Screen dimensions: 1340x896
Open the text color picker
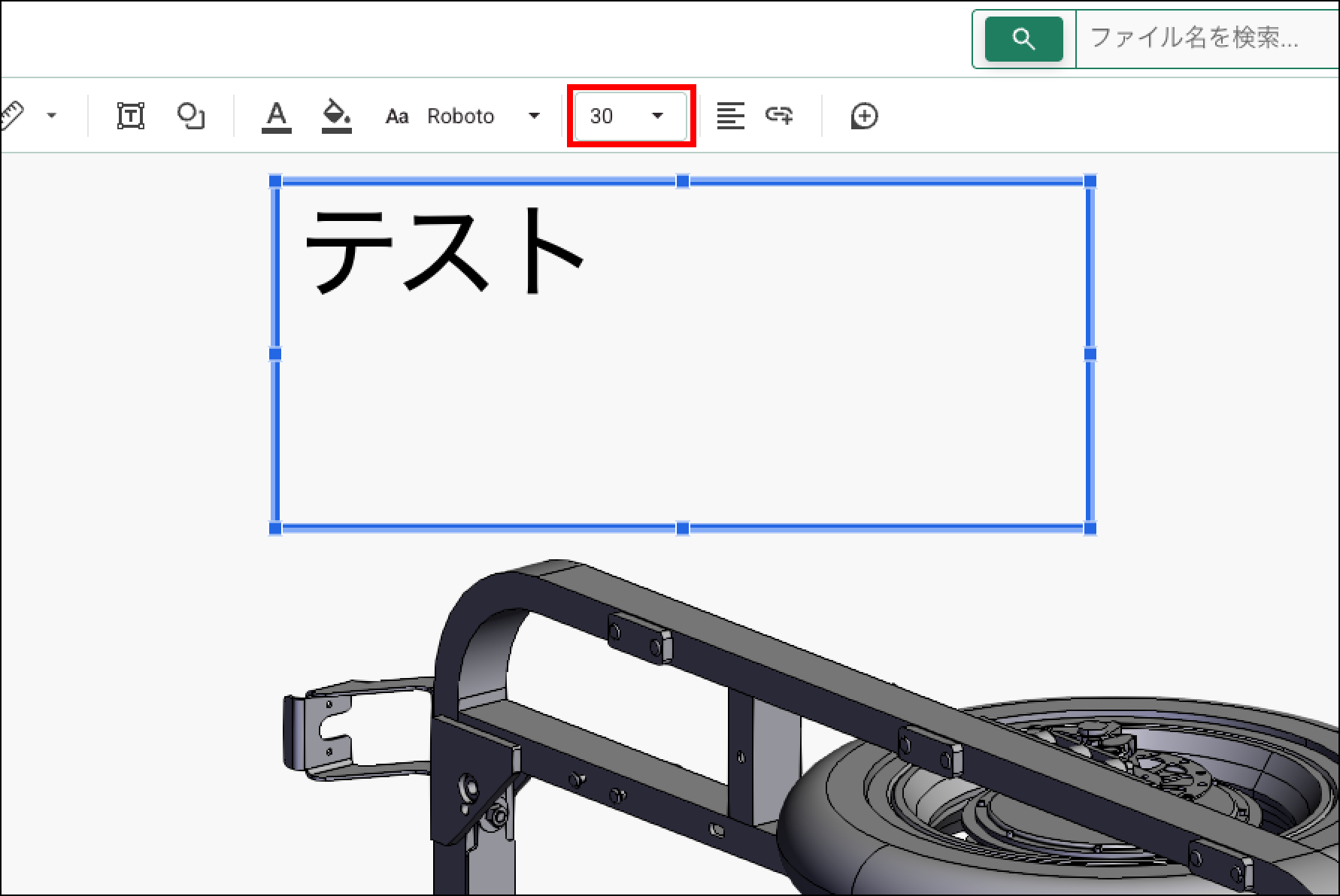click(x=277, y=116)
